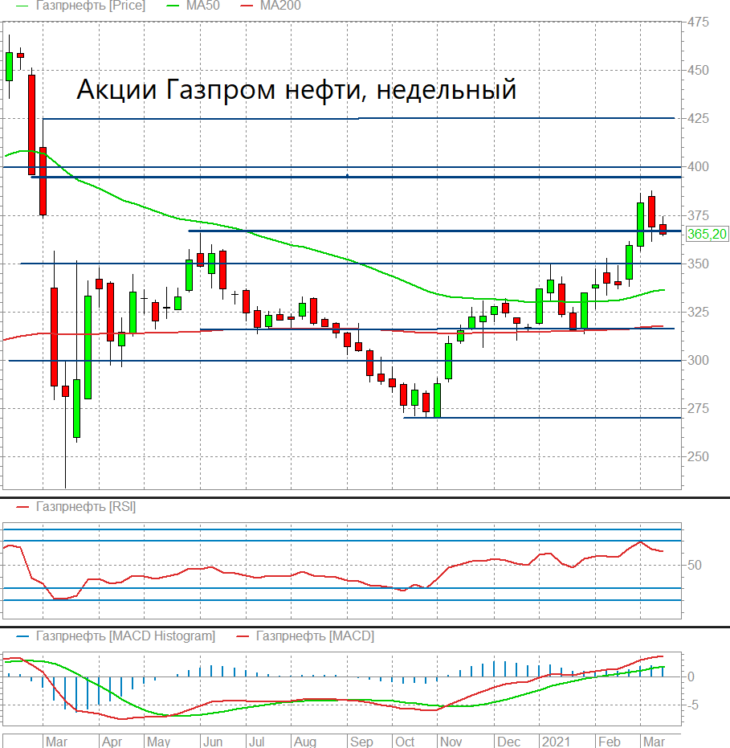This screenshot has height=748, width=730.
Task: Click the Газпрнефть [RSI] legend label
Action: 86,507
